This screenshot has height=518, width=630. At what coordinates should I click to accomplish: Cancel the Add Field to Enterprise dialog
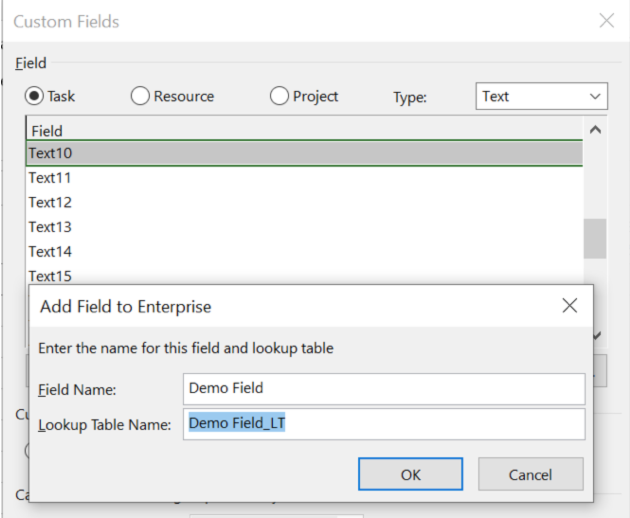click(x=530, y=474)
